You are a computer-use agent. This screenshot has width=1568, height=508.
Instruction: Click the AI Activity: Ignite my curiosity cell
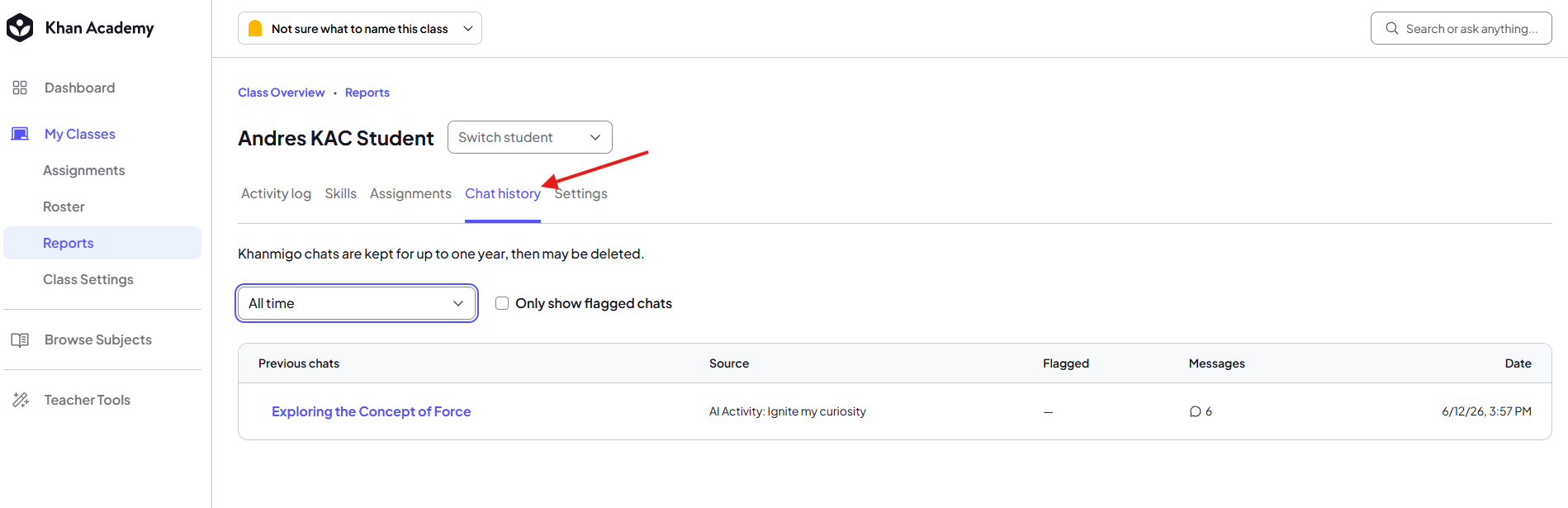(x=788, y=411)
